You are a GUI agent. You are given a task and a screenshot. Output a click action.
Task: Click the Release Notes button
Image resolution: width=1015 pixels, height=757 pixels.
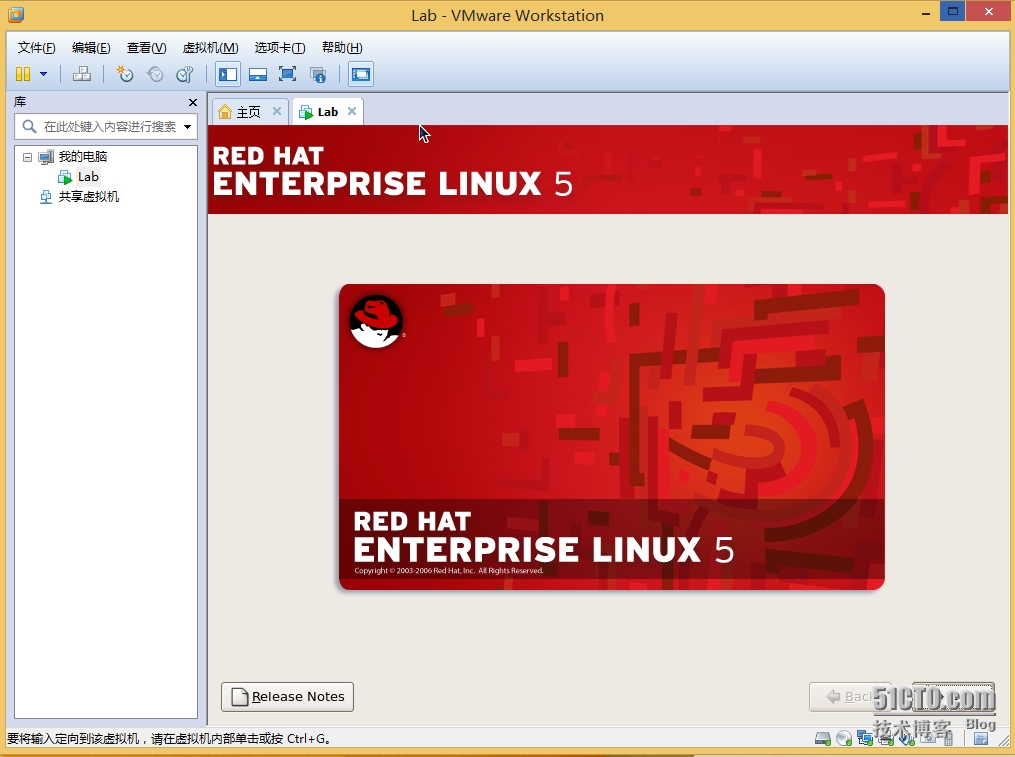pyautogui.click(x=287, y=697)
